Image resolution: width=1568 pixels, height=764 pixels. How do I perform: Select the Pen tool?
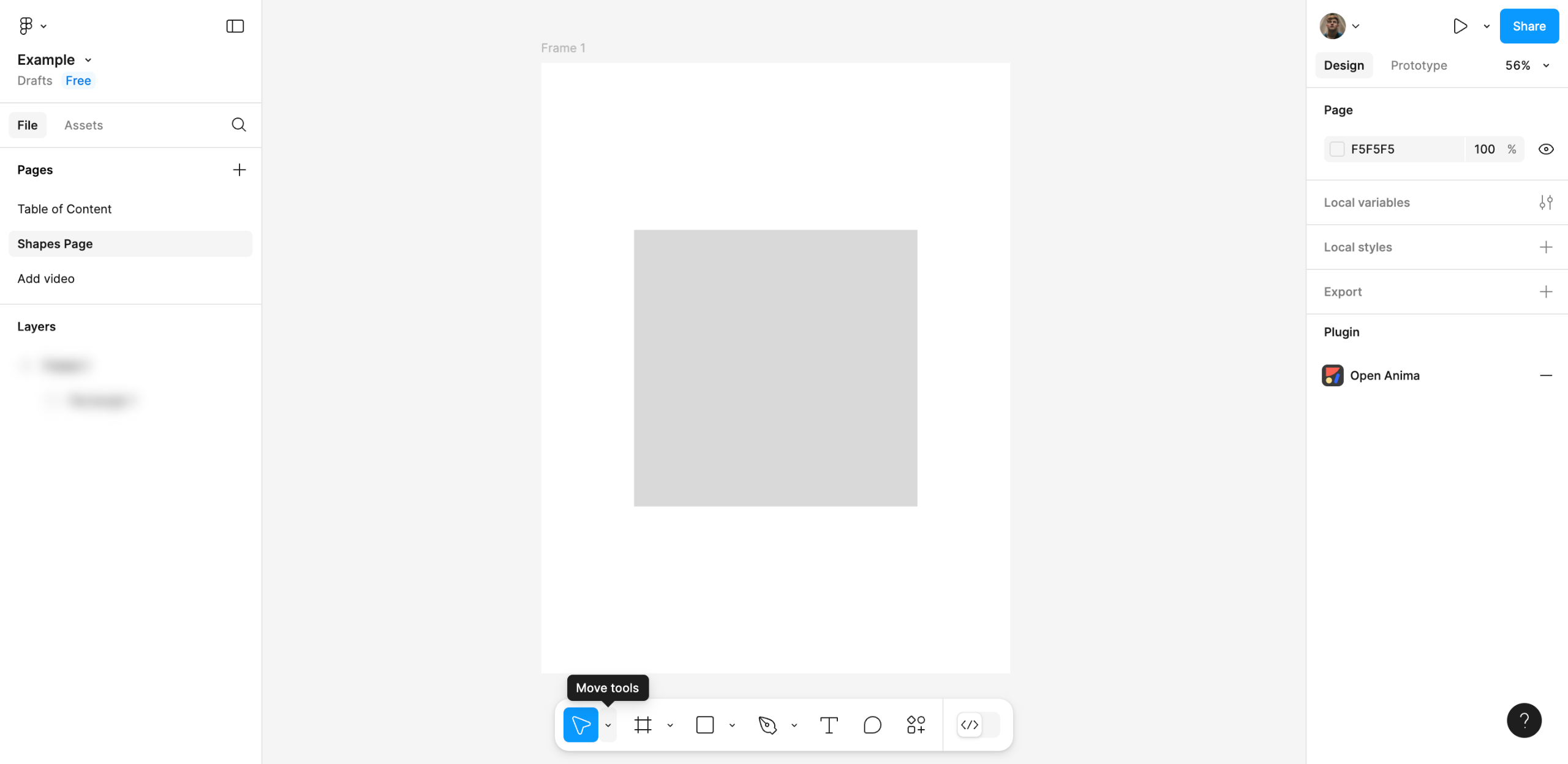[x=767, y=725]
